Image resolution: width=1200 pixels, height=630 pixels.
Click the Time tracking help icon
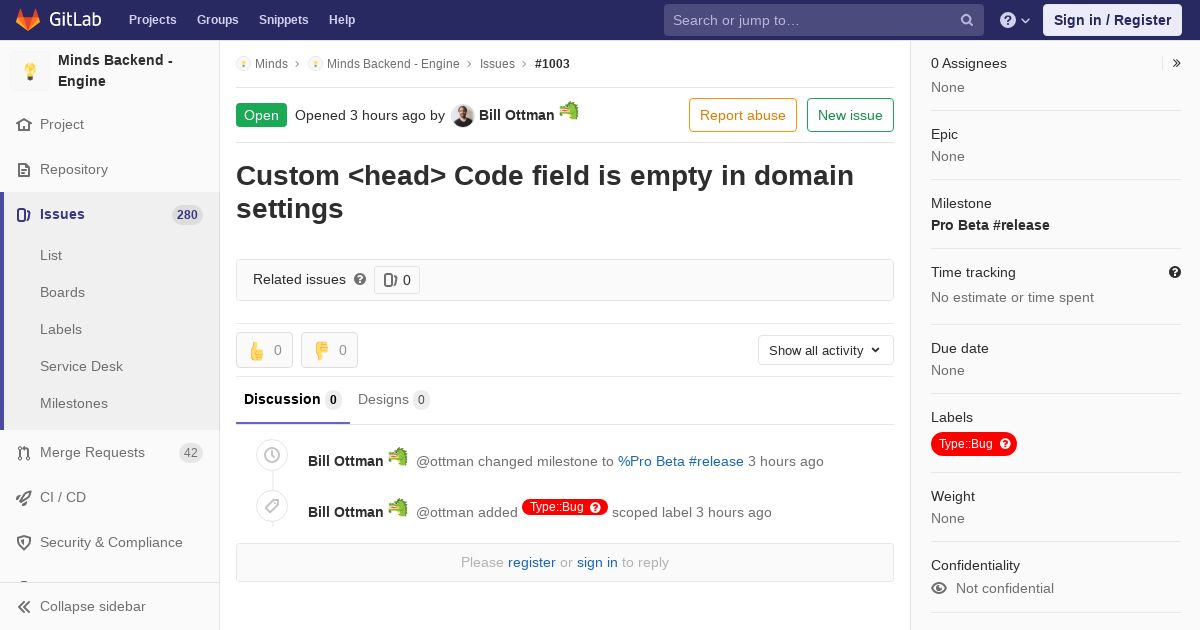1175,272
